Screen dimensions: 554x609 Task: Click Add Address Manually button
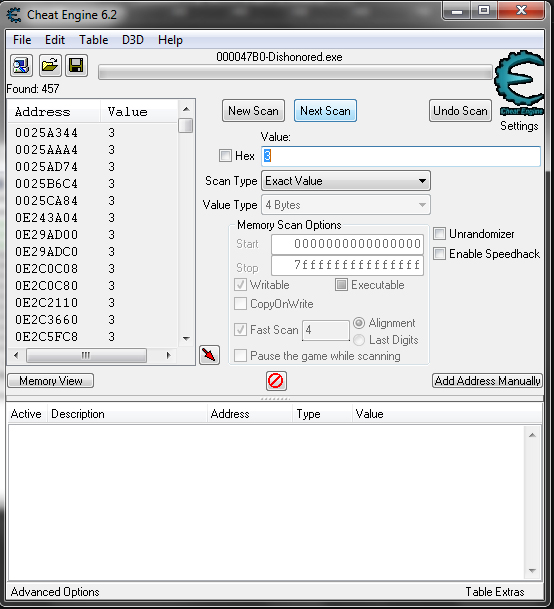[x=487, y=381]
